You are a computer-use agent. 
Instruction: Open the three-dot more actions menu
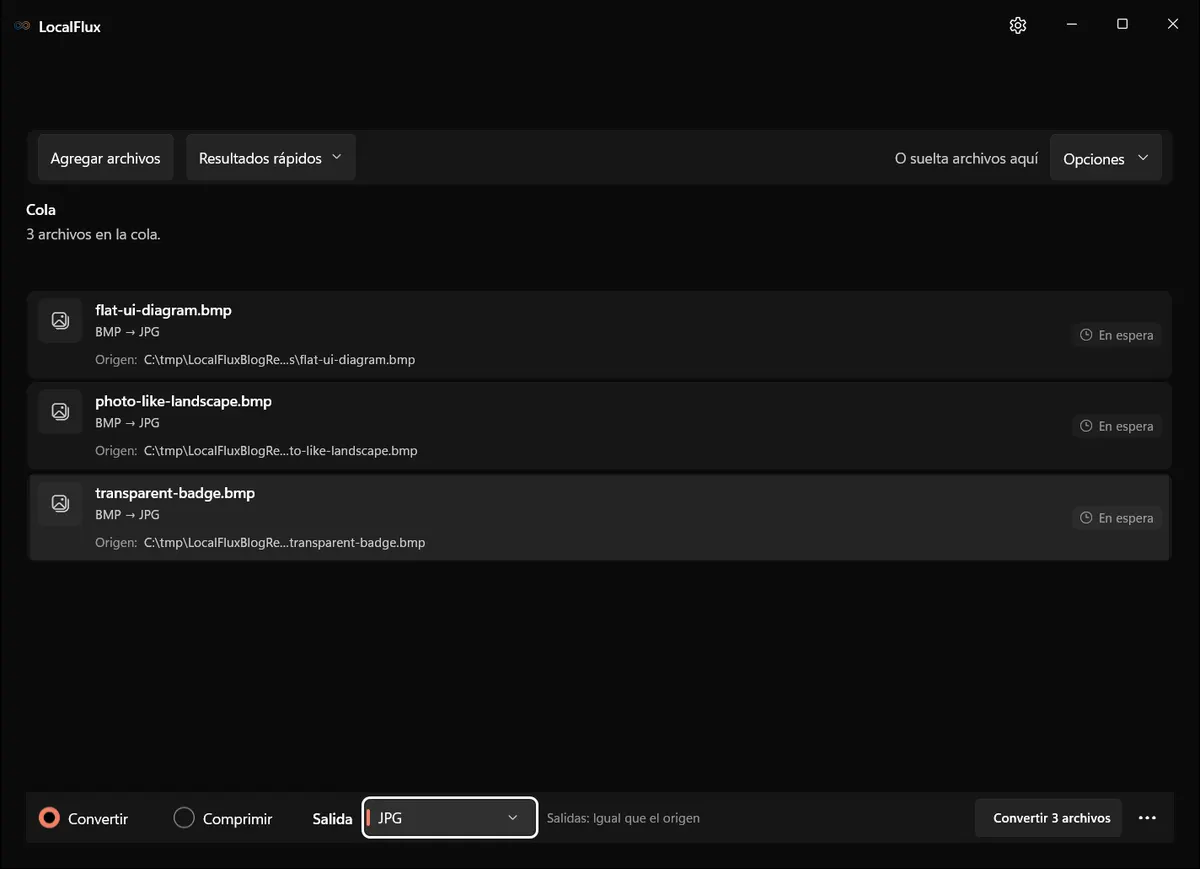pos(1147,818)
